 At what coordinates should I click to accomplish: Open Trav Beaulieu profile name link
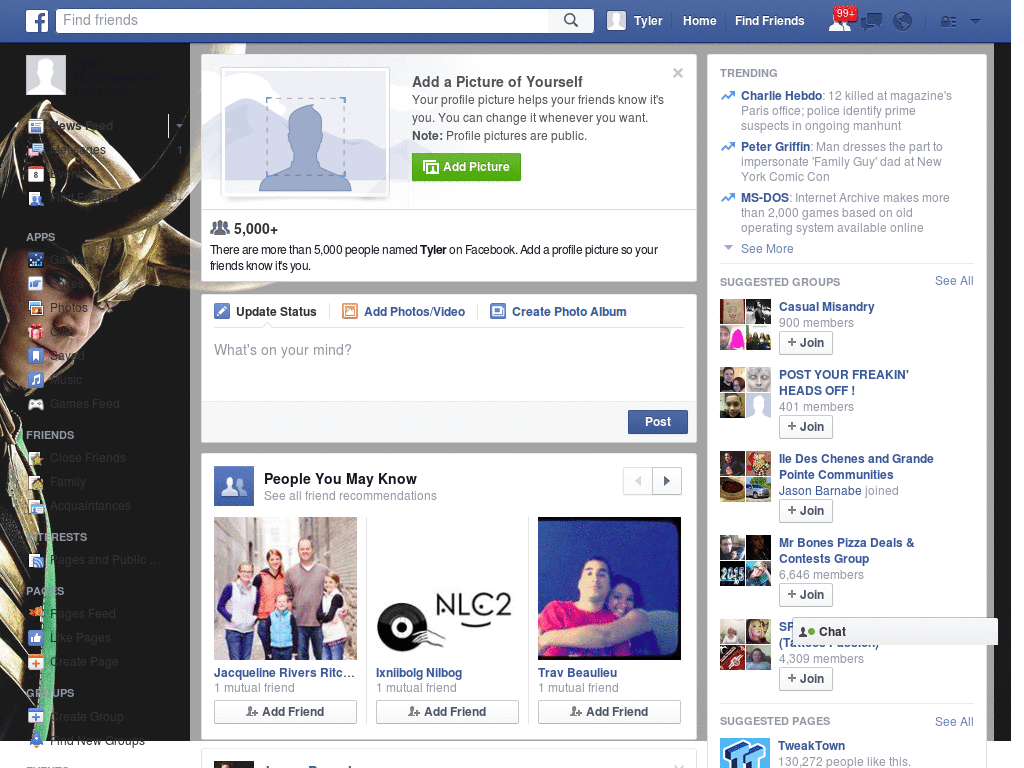(x=577, y=673)
